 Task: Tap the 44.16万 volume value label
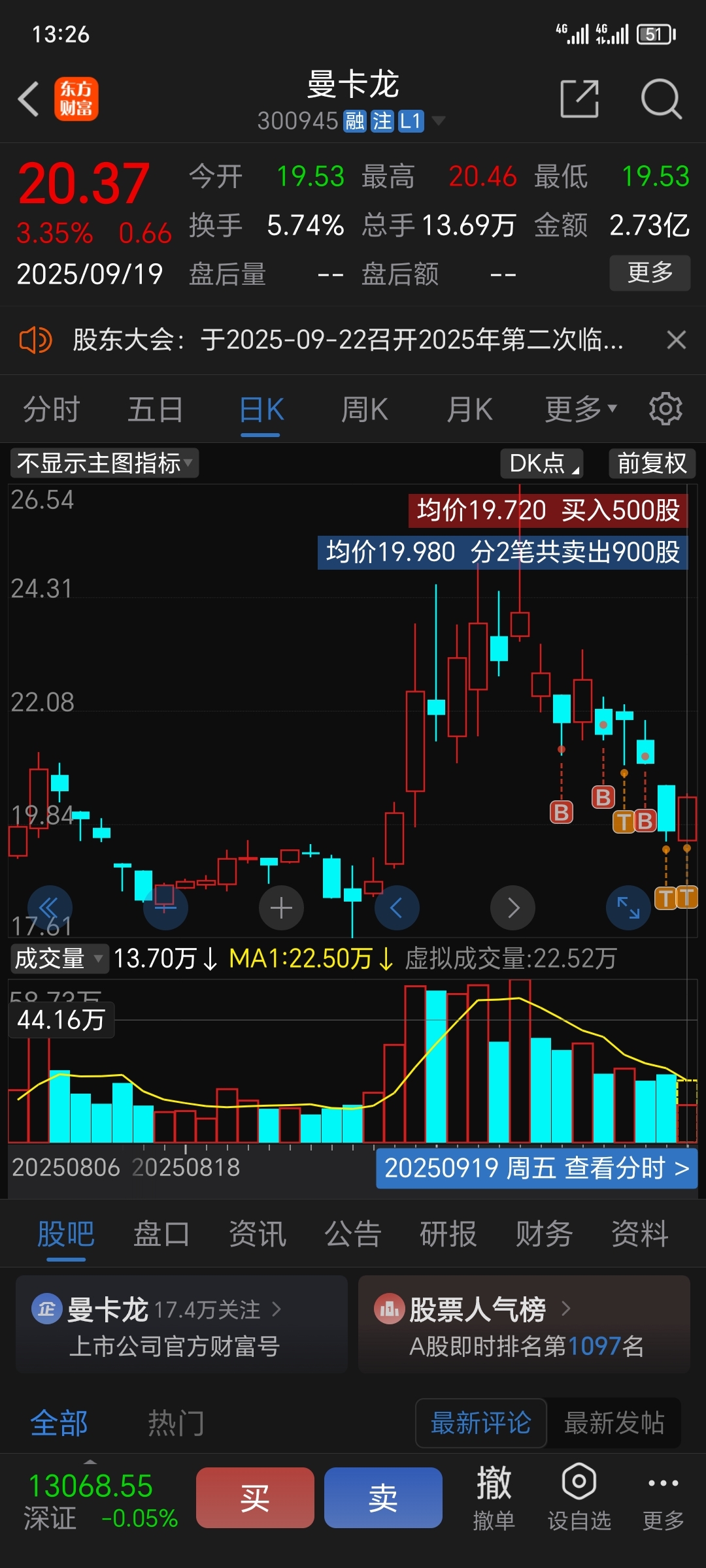(61, 1020)
